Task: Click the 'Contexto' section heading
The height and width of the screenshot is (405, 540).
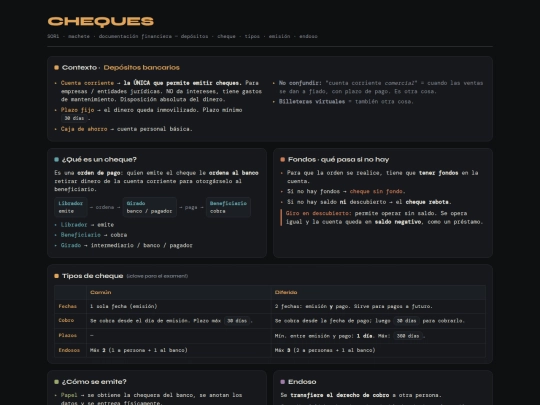Action: coord(79,68)
